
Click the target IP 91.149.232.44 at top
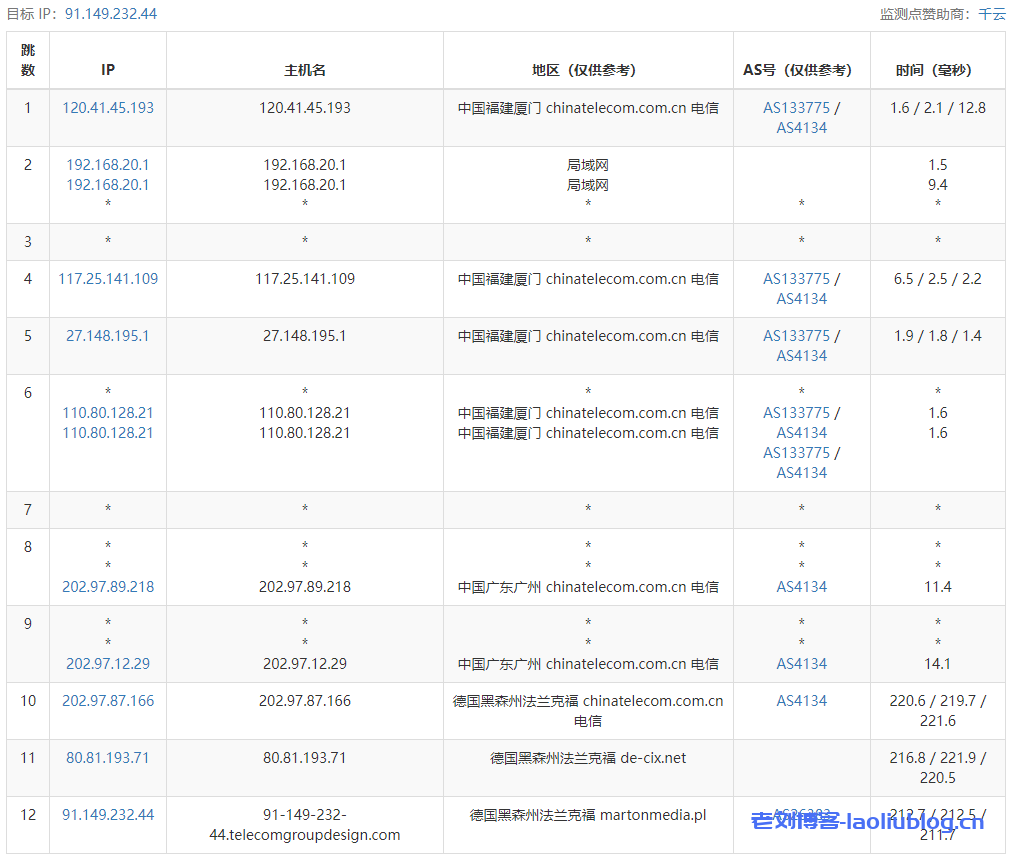(110, 14)
